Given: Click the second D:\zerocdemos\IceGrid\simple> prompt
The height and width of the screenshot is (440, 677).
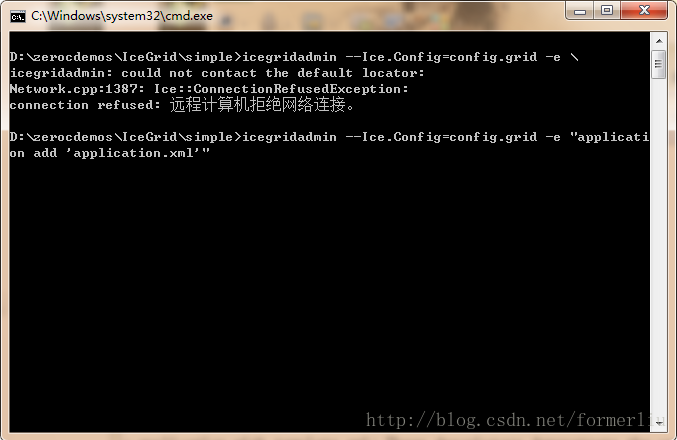Looking at the screenshot, I should [x=126, y=137].
